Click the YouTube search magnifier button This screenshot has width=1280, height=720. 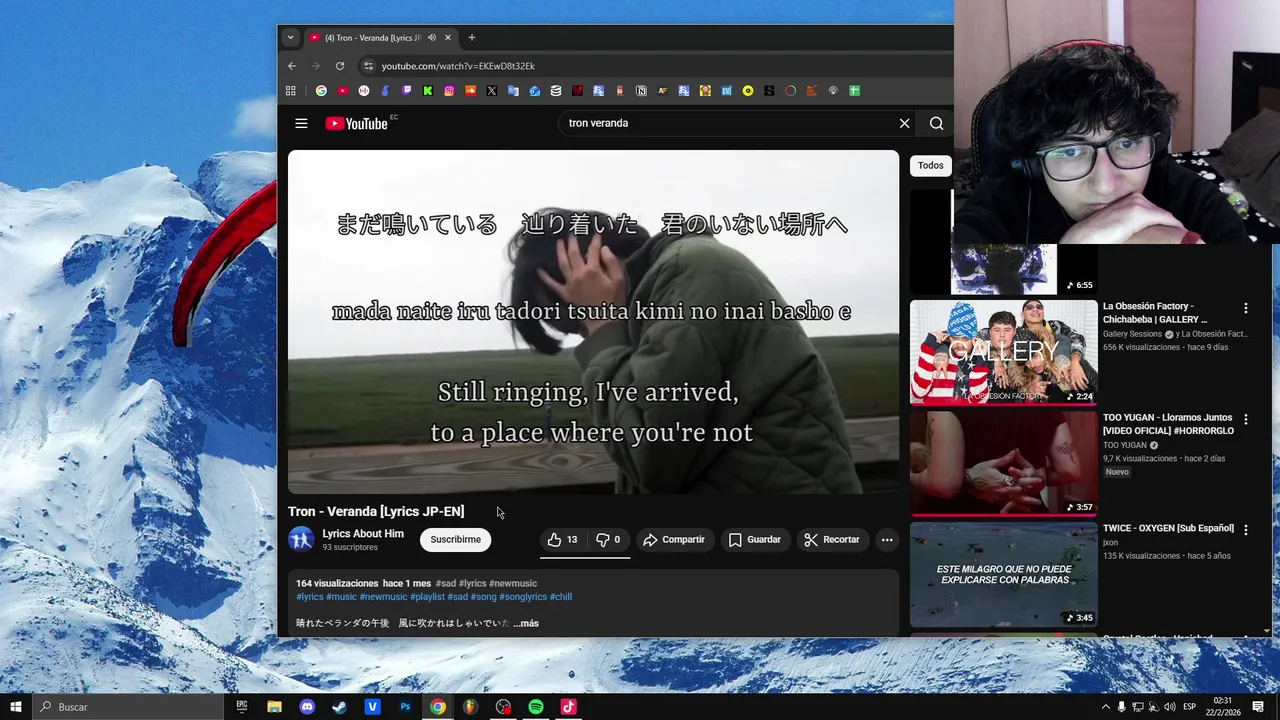pos(936,123)
